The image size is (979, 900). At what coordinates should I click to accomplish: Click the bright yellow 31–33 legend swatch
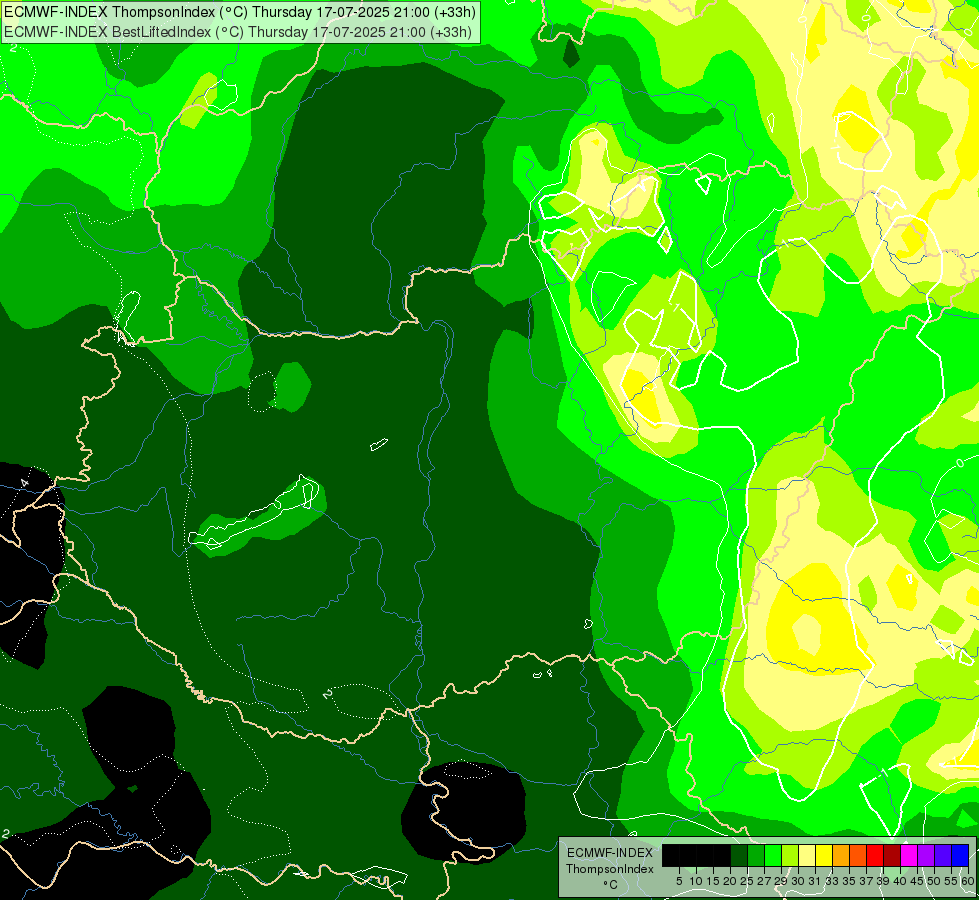824,856
